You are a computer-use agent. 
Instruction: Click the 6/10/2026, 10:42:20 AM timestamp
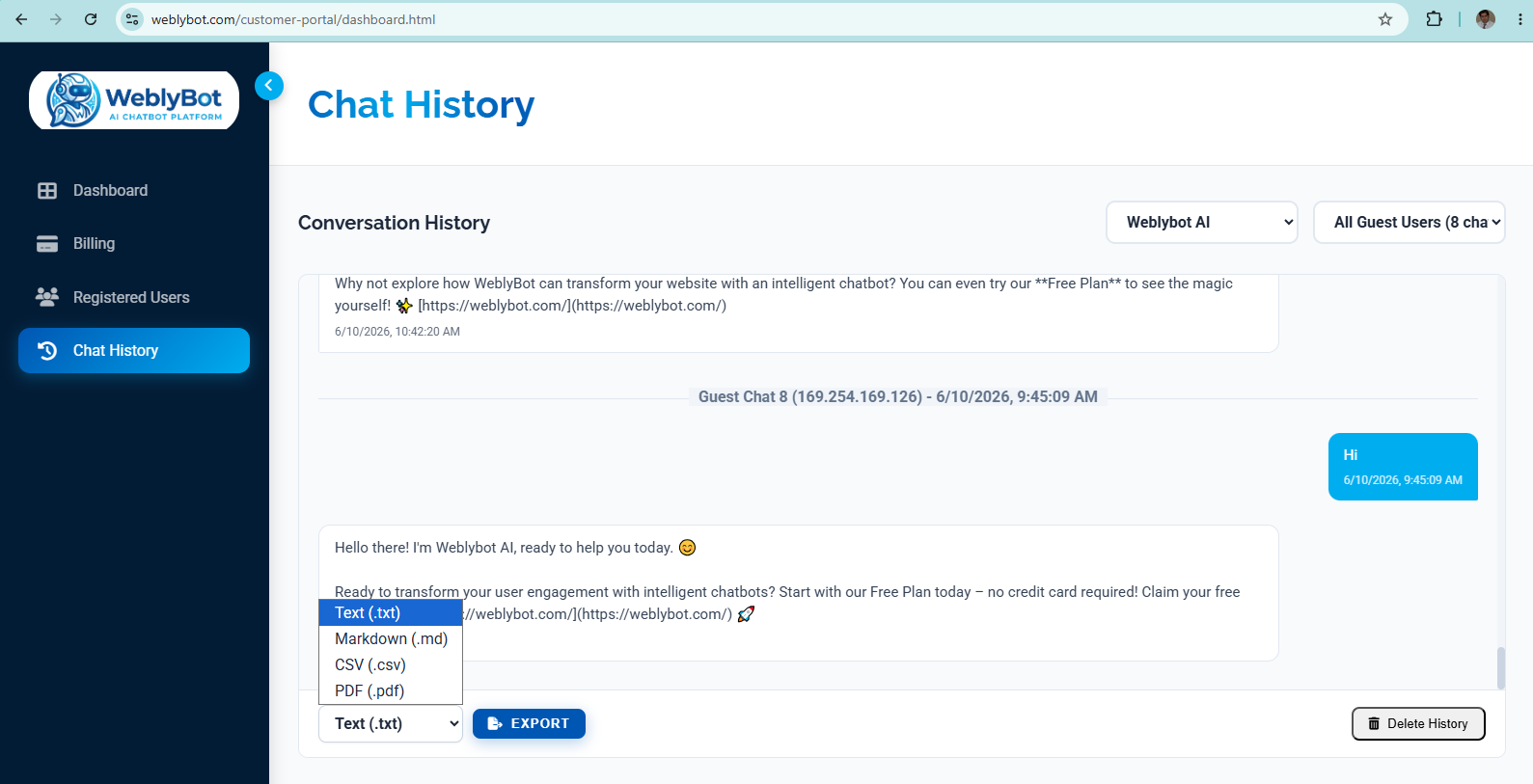point(397,332)
